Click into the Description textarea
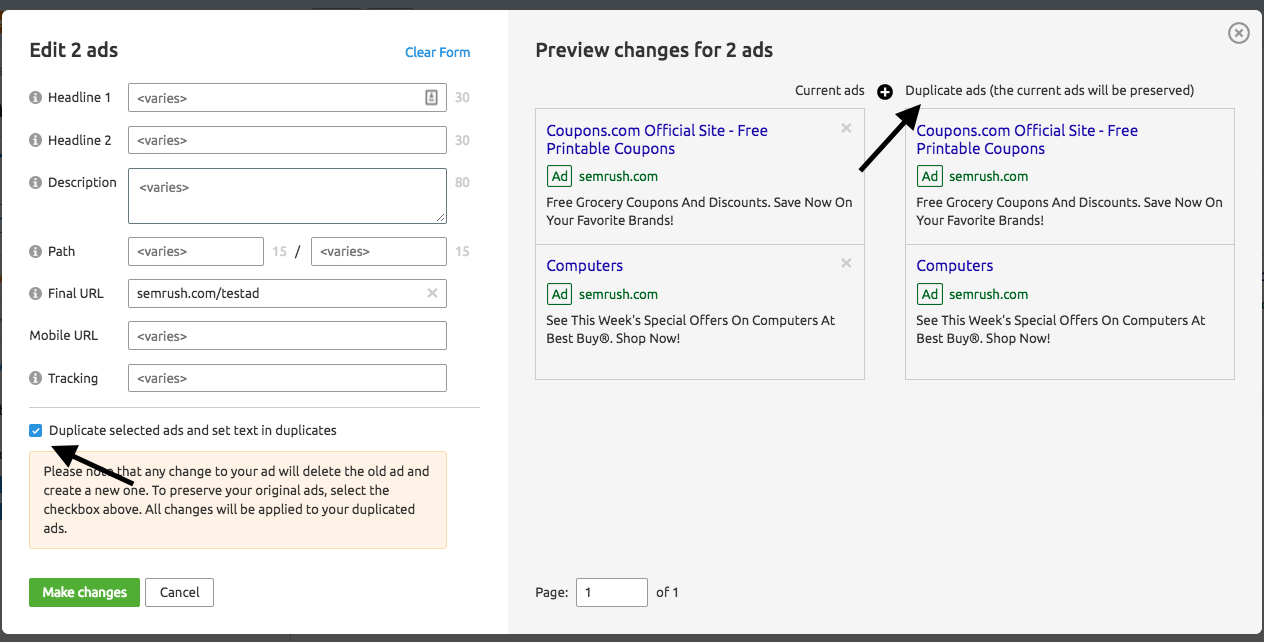The width and height of the screenshot is (1264, 642). pyautogui.click(x=287, y=196)
